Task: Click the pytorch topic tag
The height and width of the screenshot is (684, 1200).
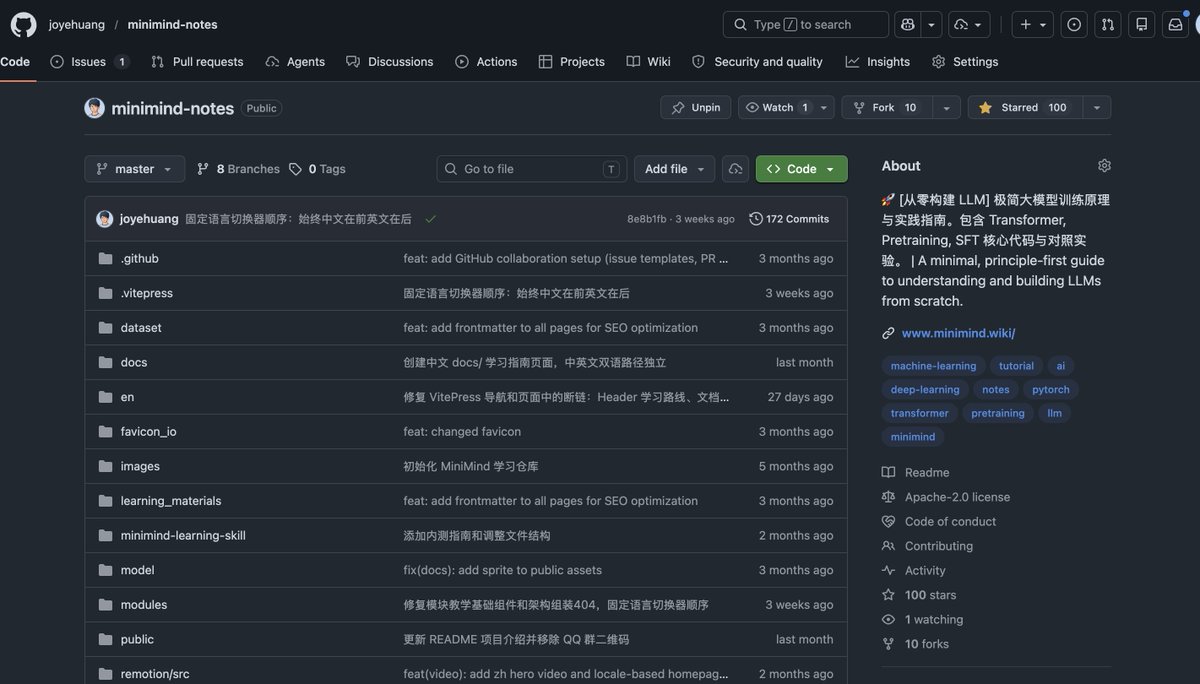Action: (x=1051, y=390)
